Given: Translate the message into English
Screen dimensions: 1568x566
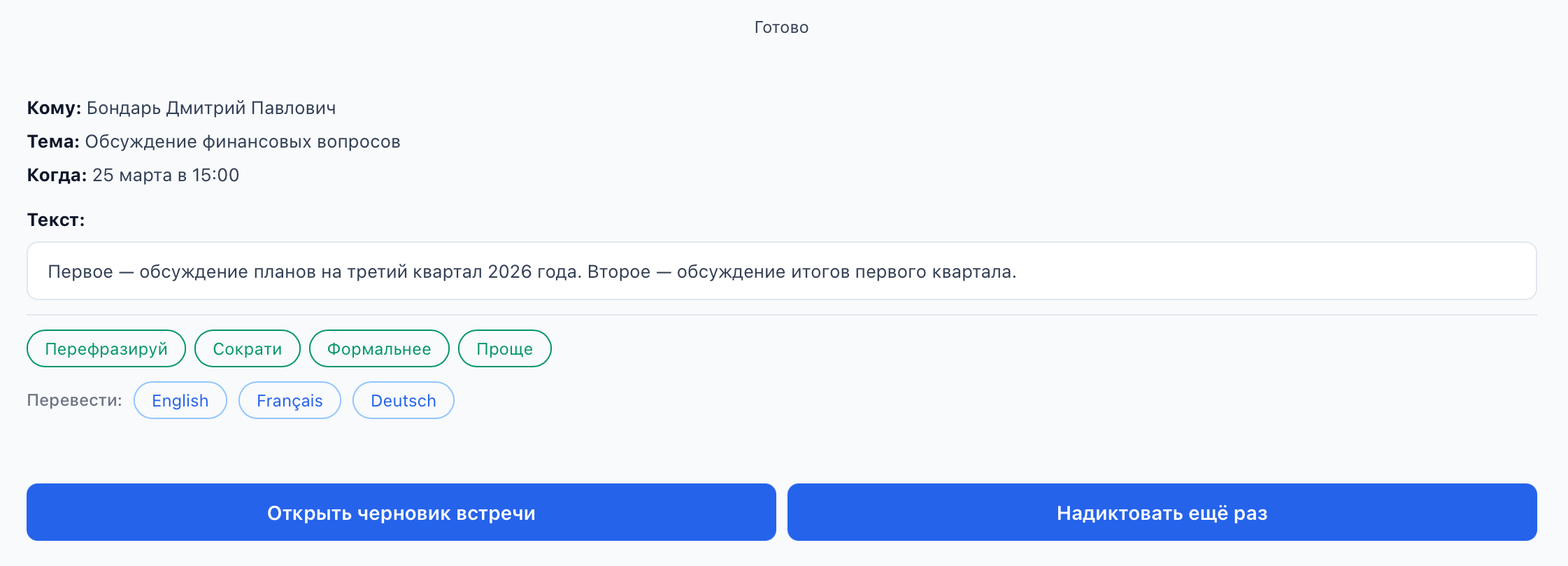Looking at the screenshot, I should pos(180,400).
